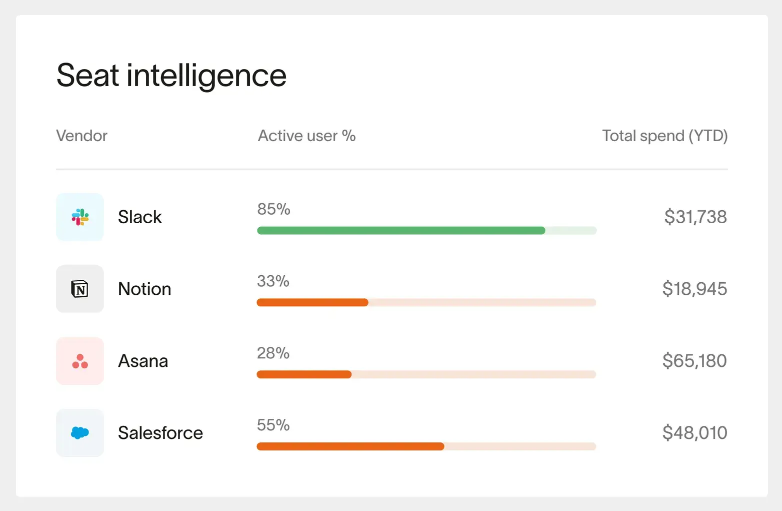Open the Notion vendor row
The image size is (782, 511).
pos(391,289)
